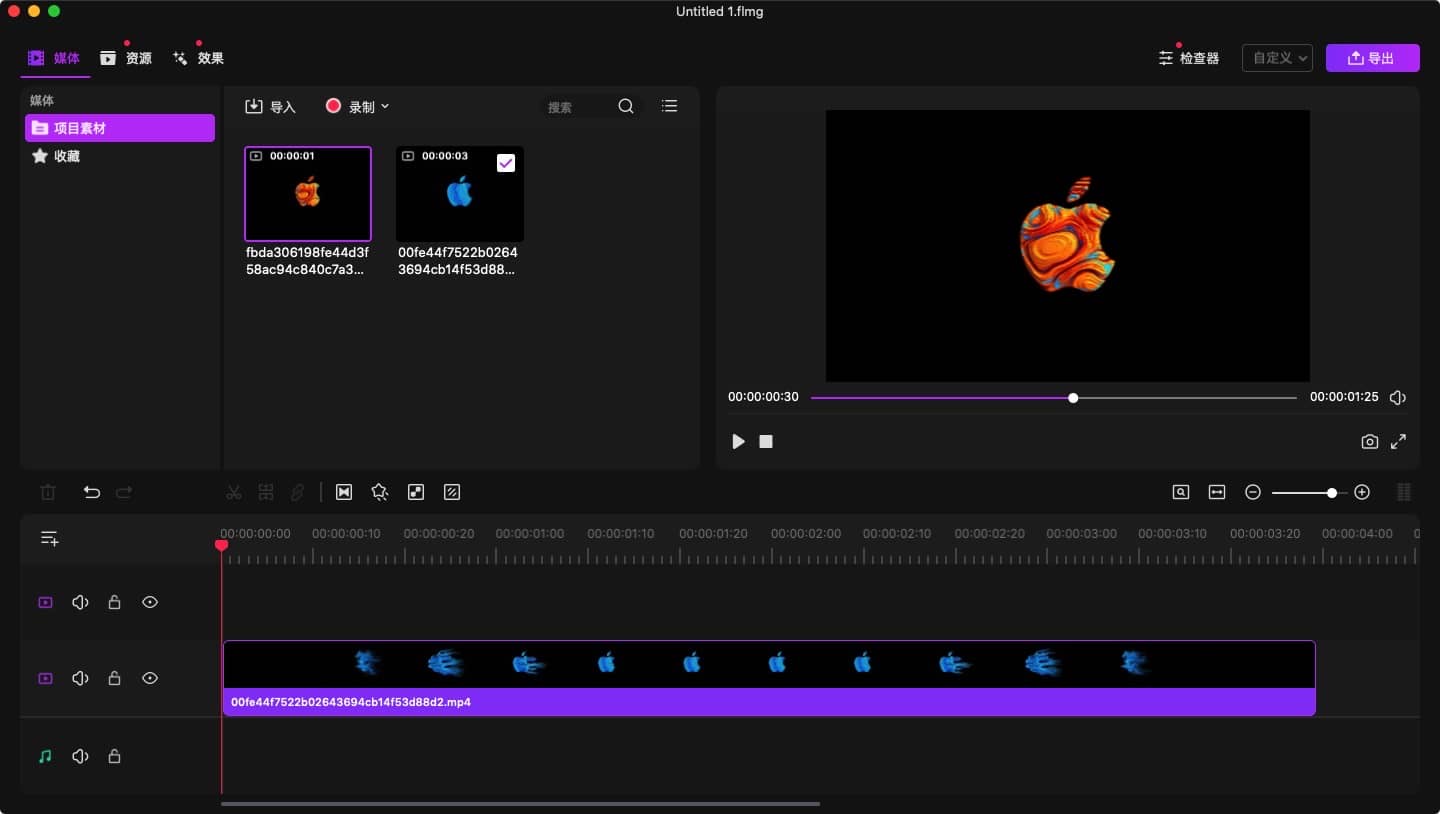Select 项目素材 in the media sidebar
This screenshot has width=1440, height=814.
[x=120, y=128]
